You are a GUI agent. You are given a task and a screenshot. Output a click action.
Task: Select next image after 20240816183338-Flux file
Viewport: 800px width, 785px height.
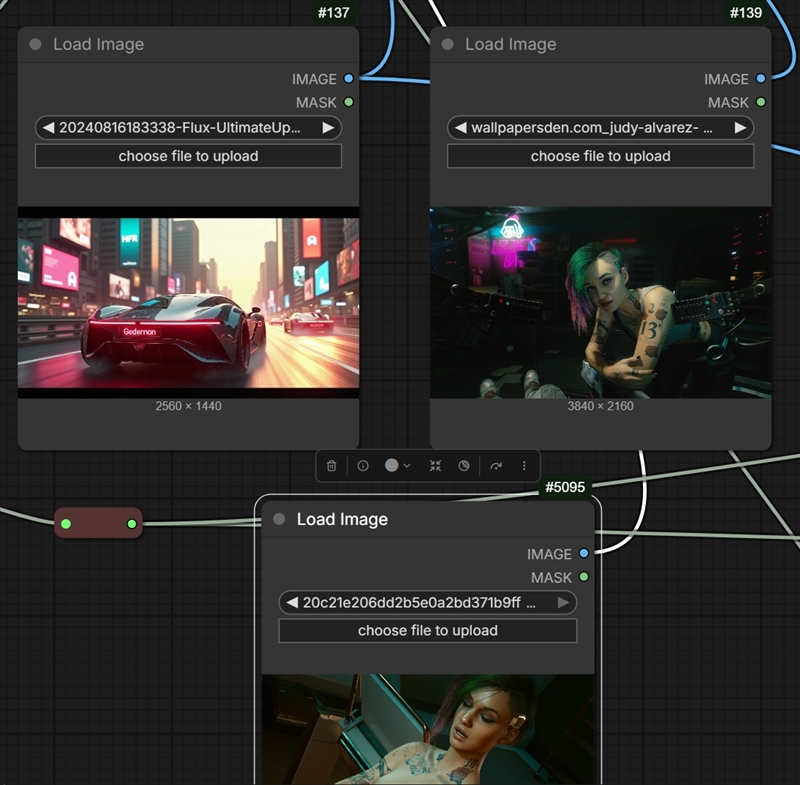pos(329,128)
